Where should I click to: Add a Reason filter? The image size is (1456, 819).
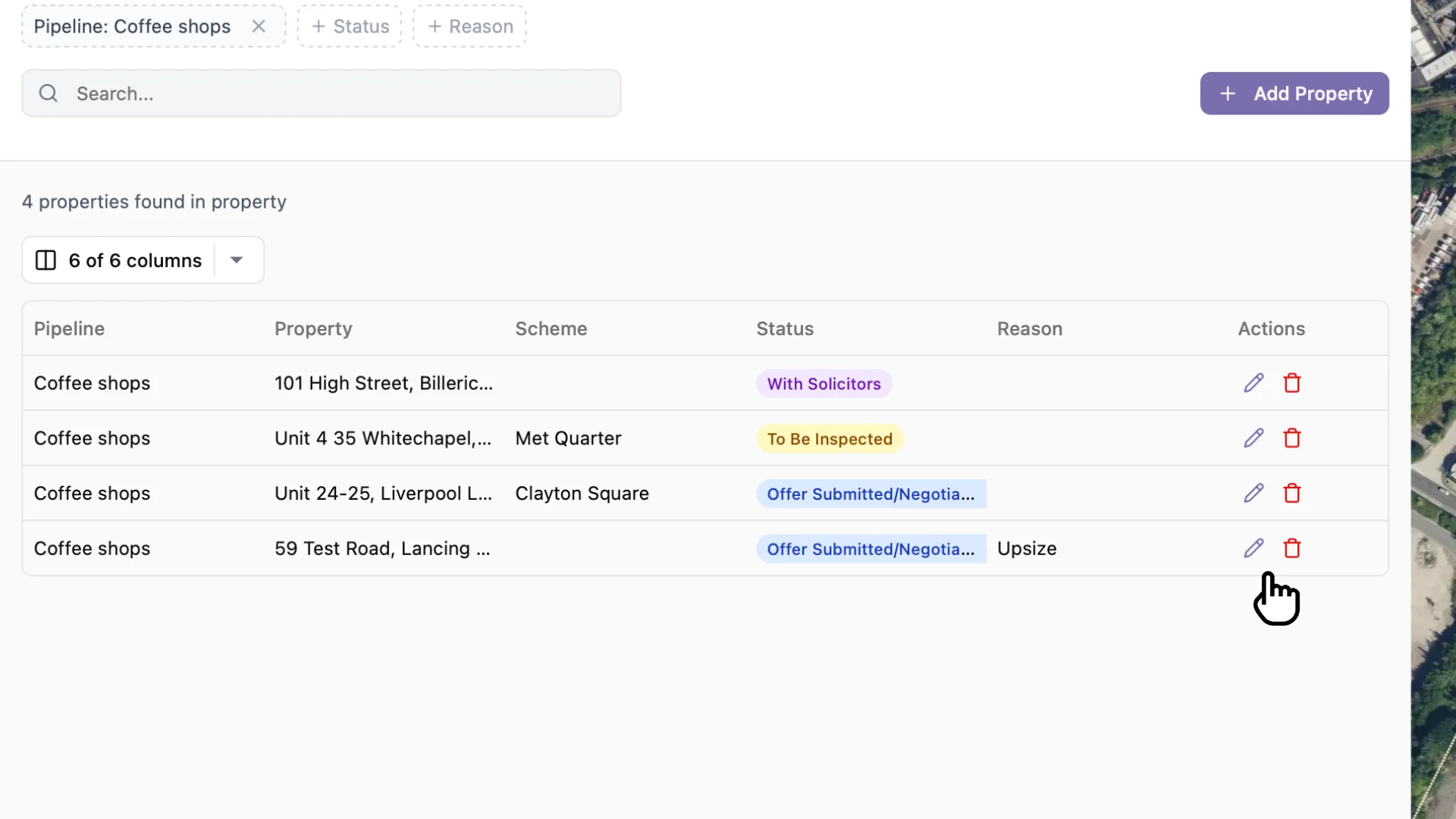click(x=469, y=26)
